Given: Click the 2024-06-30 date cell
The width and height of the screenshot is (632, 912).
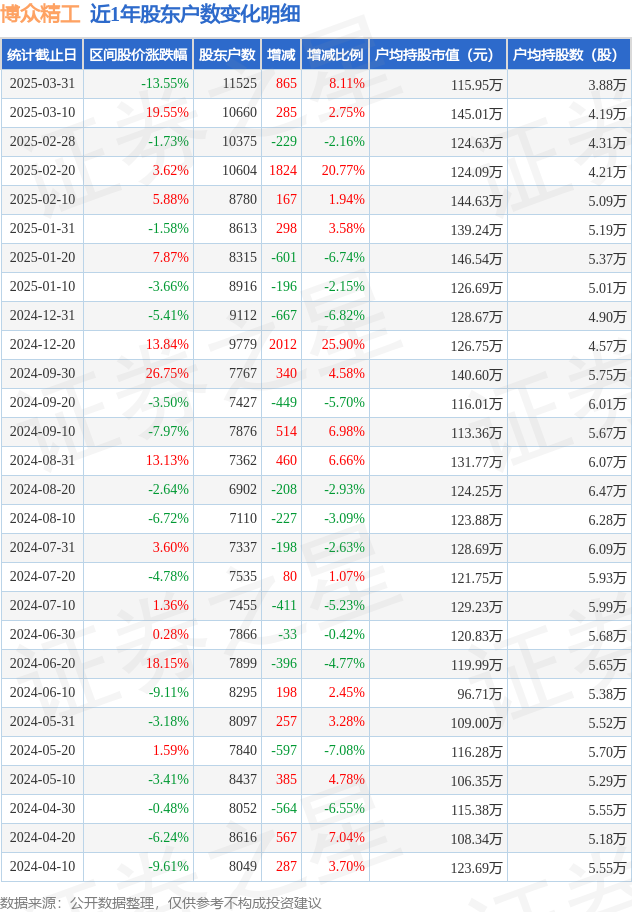Looking at the screenshot, I should tap(42, 635).
